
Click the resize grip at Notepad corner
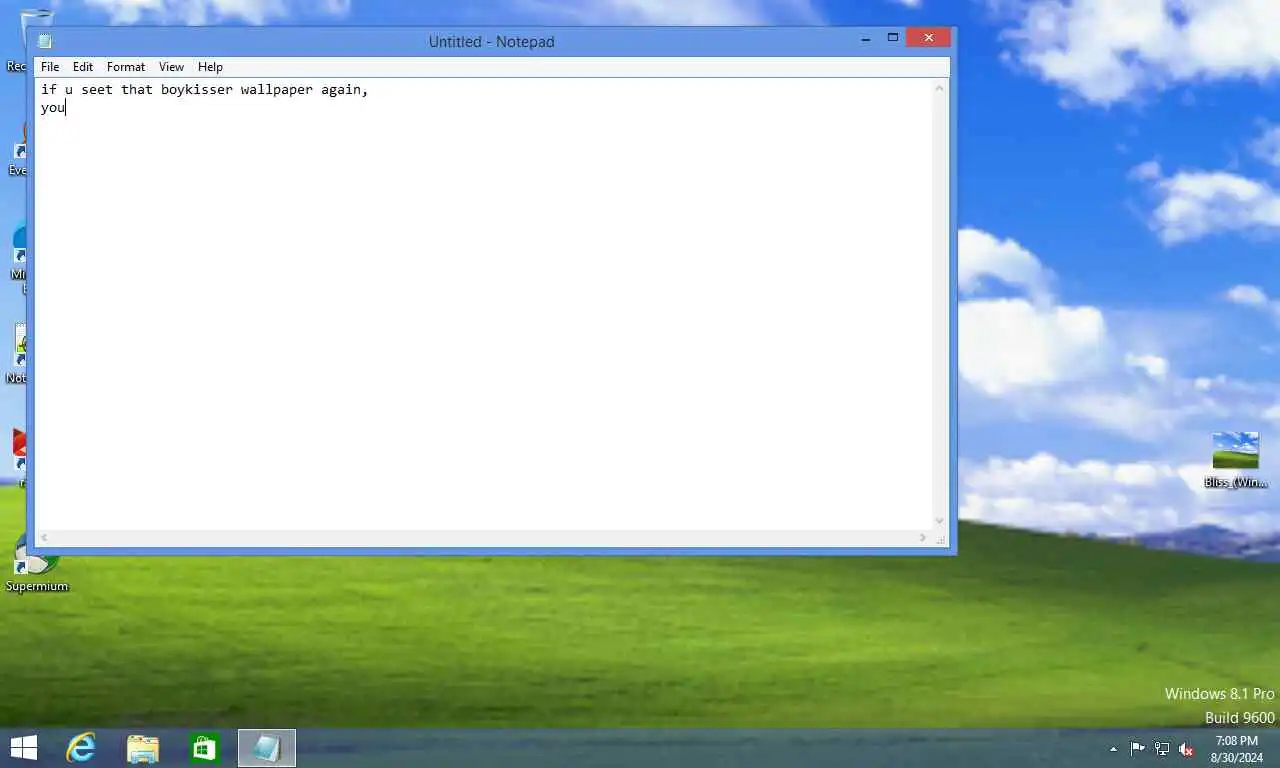pos(941,539)
